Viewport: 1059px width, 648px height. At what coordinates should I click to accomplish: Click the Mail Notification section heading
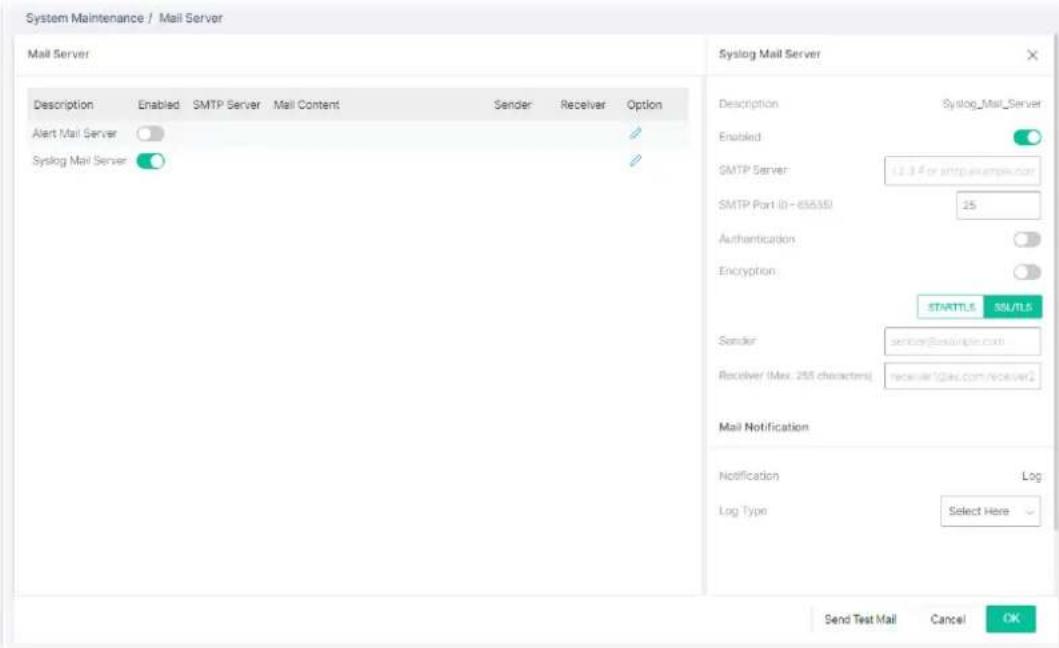(763, 427)
